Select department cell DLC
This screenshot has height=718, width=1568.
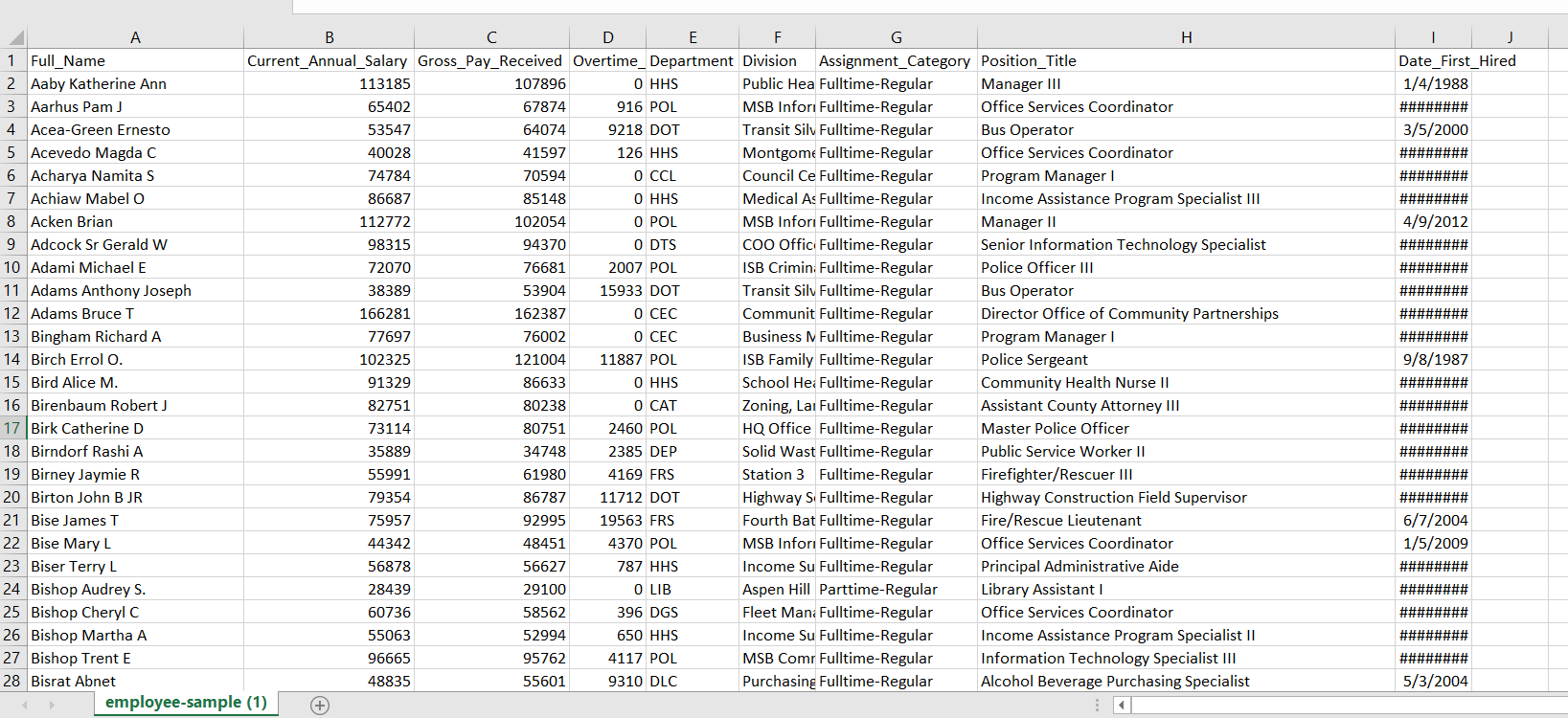[x=693, y=681]
